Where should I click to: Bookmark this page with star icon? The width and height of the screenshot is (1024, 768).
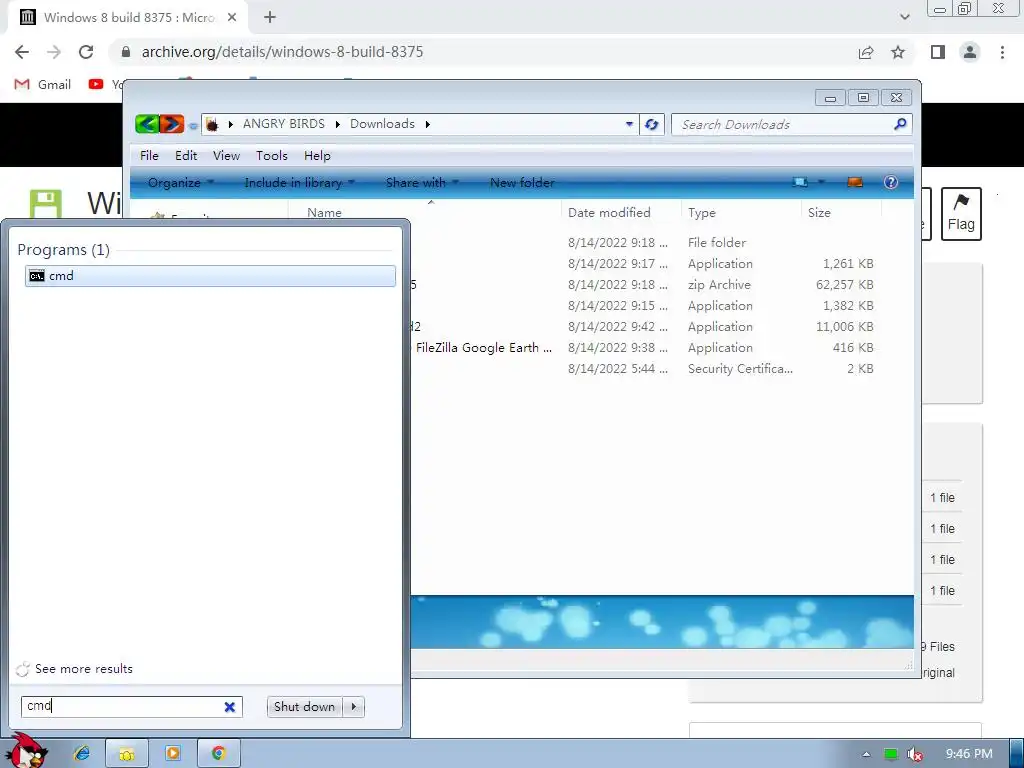click(x=898, y=52)
